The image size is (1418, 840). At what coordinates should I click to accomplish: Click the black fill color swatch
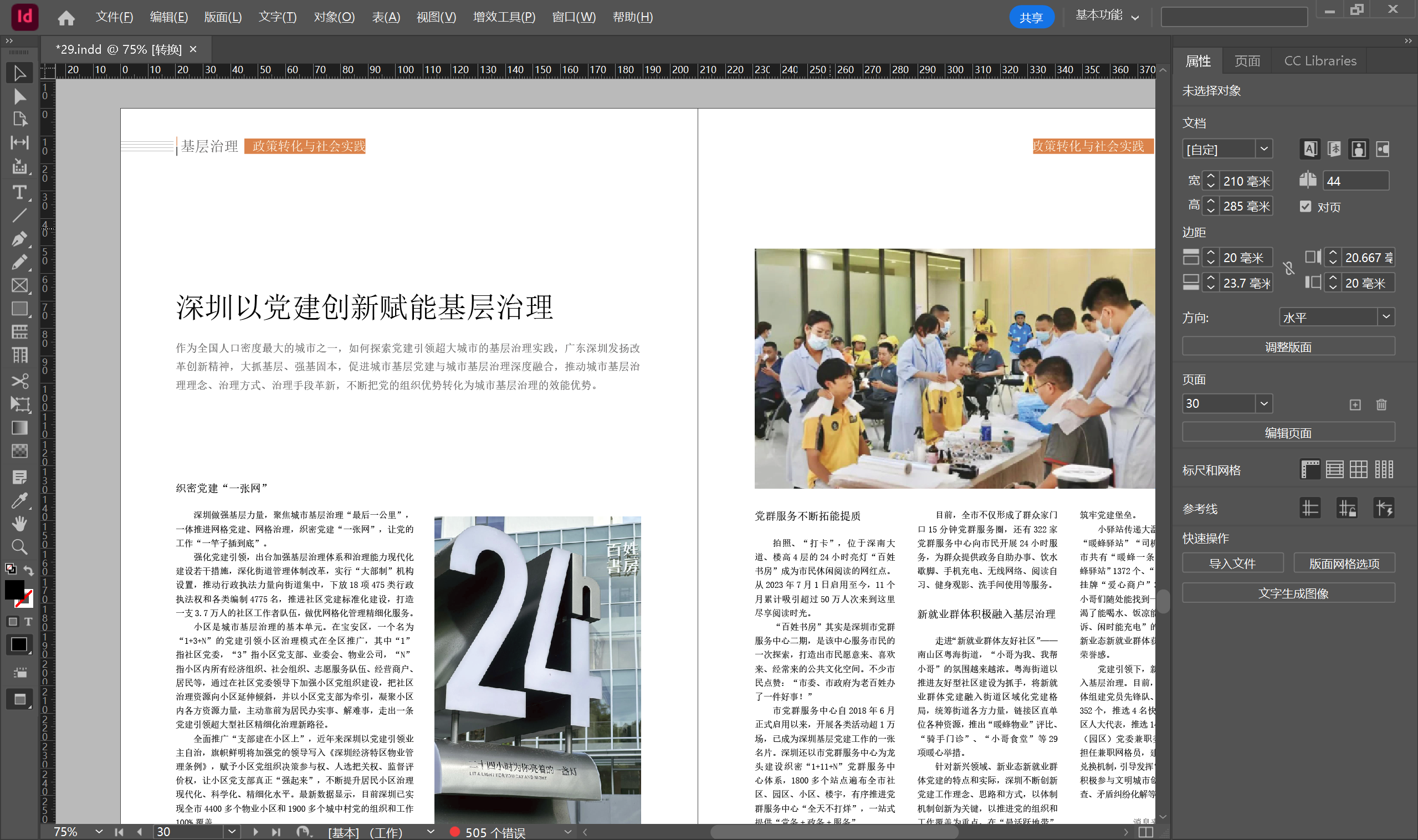click(x=14, y=589)
